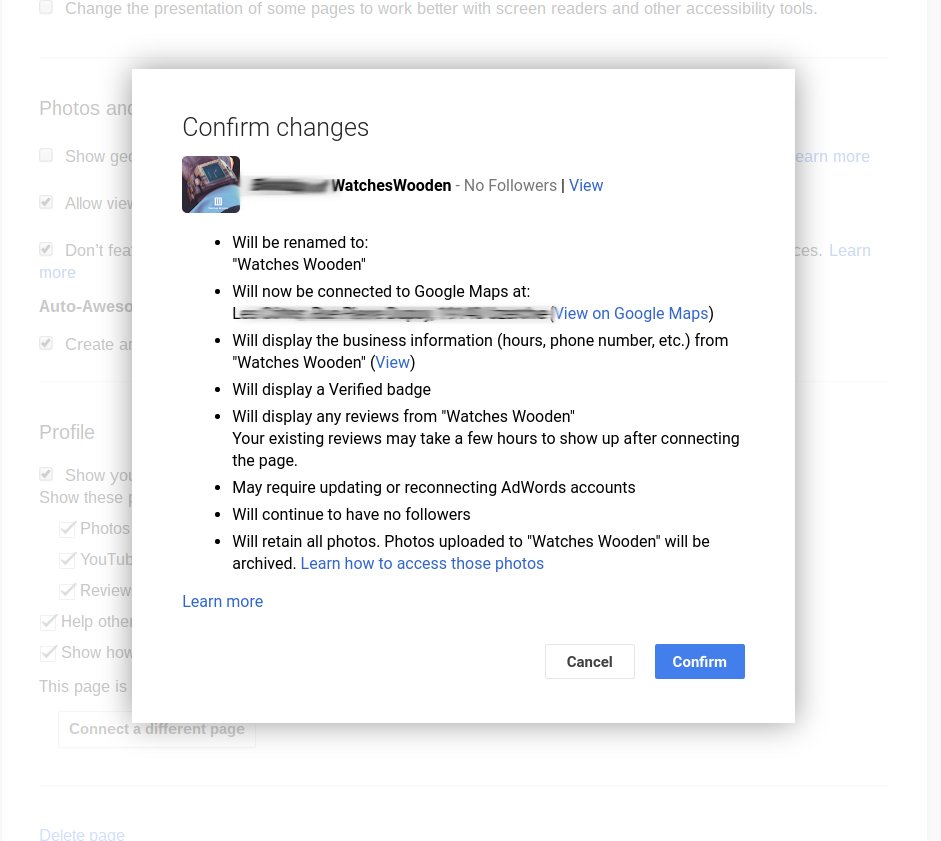Toggle the Photos tab checkbox
The height and width of the screenshot is (841, 941).
[67, 528]
